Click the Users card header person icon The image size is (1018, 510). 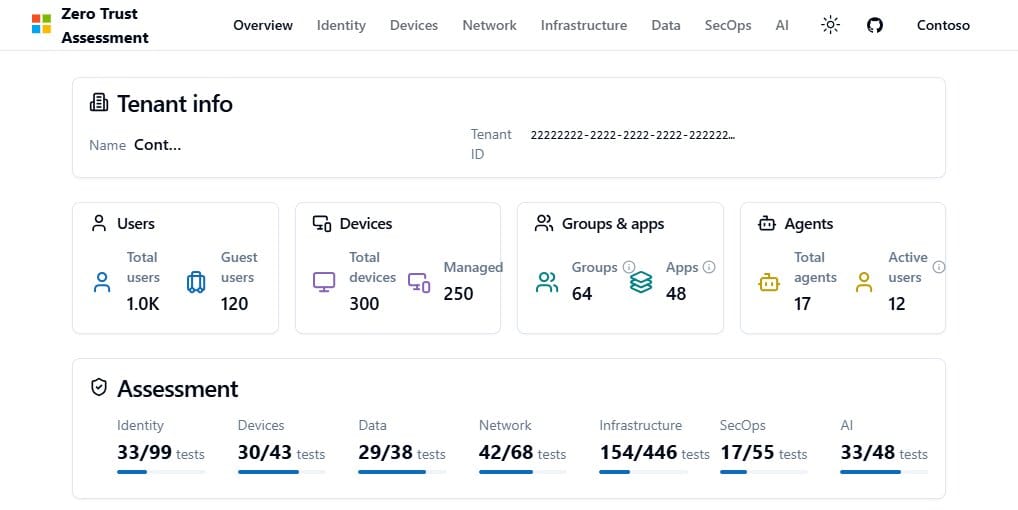coord(99,224)
